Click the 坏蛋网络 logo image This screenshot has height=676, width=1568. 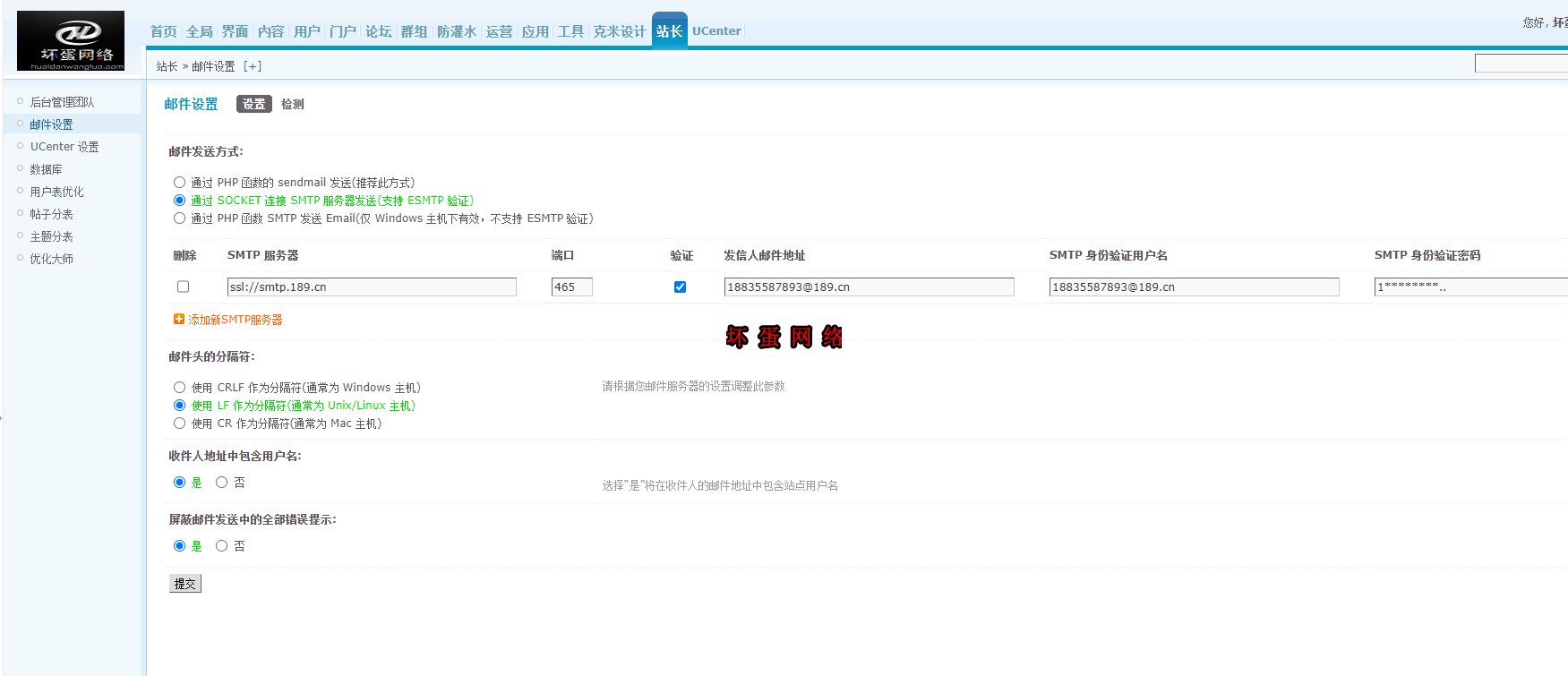click(71, 40)
